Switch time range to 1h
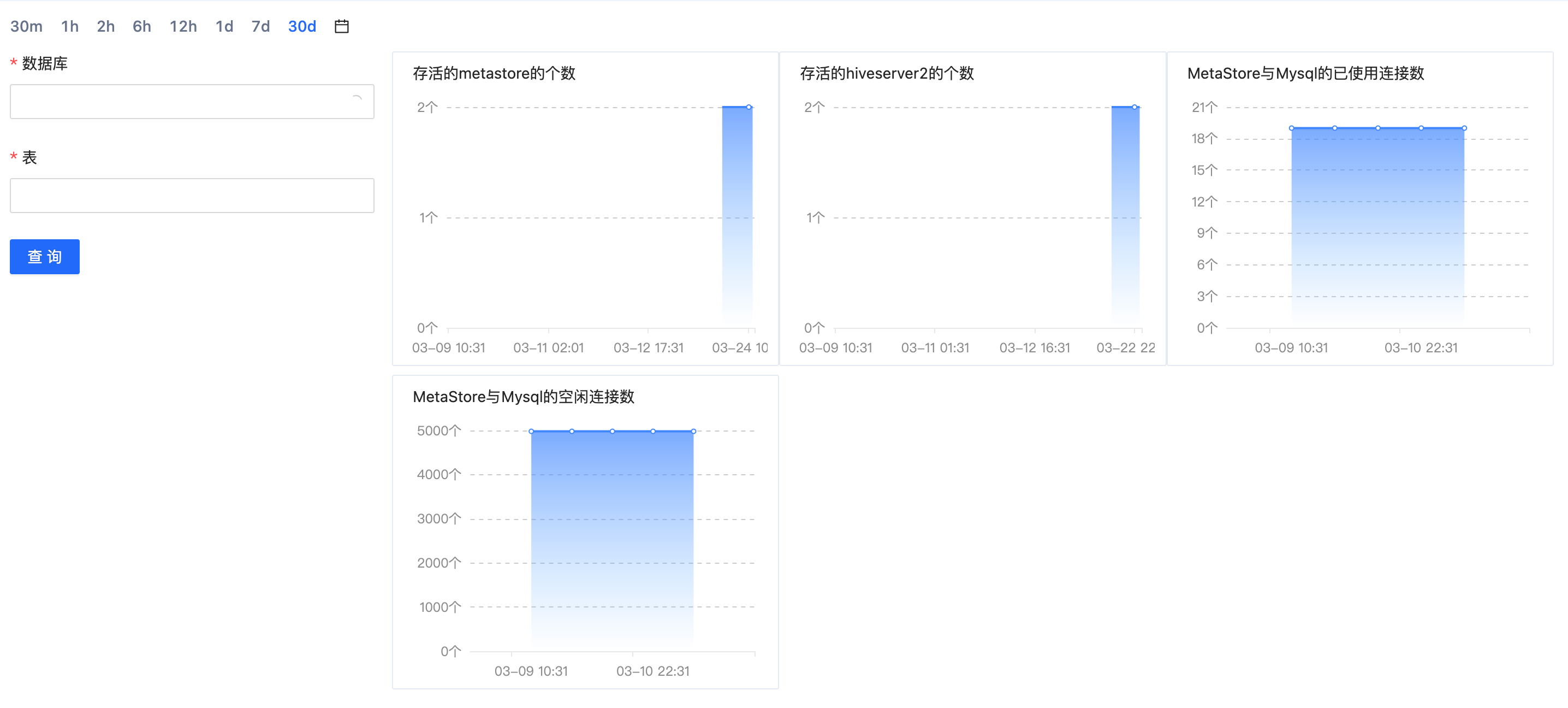This screenshot has width=1568, height=708. point(69,26)
